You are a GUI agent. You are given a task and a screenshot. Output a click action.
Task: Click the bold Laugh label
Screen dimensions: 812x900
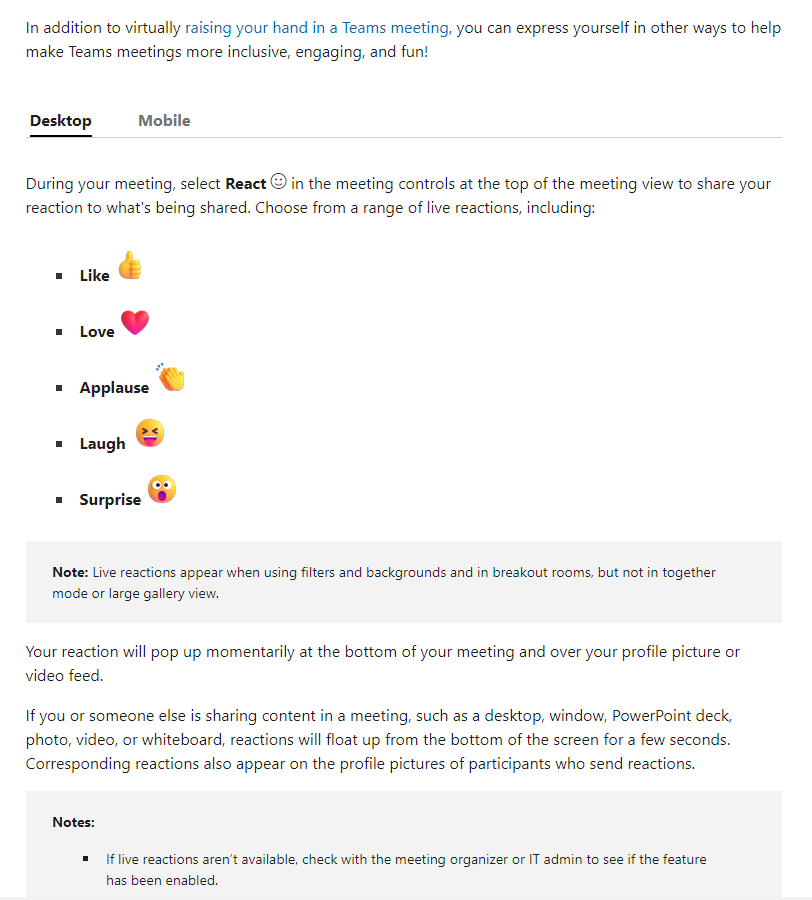102,444
